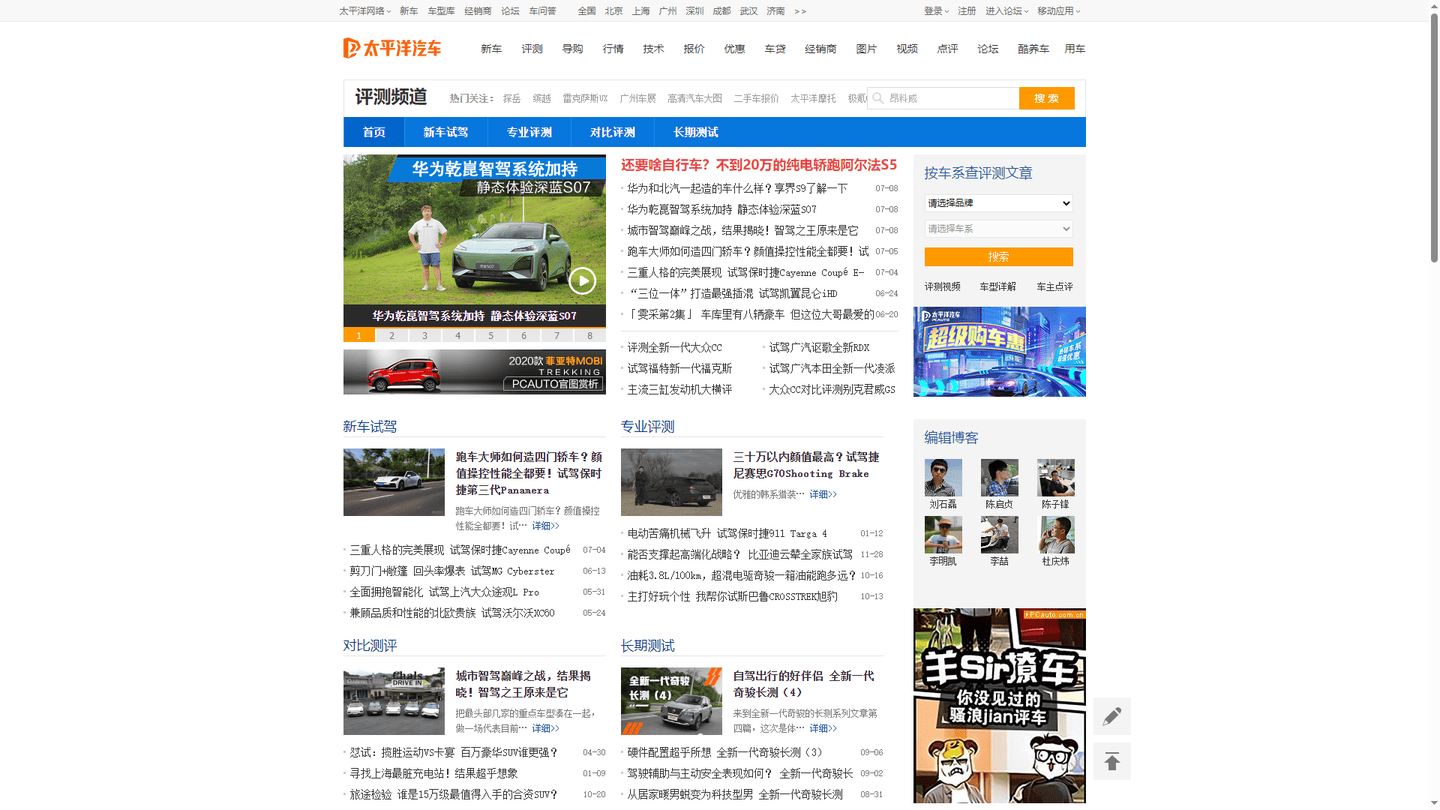The height and width of the screenshot is (810, 1440).
Task: Open 导购 in the main navigation
Action: 572,49
